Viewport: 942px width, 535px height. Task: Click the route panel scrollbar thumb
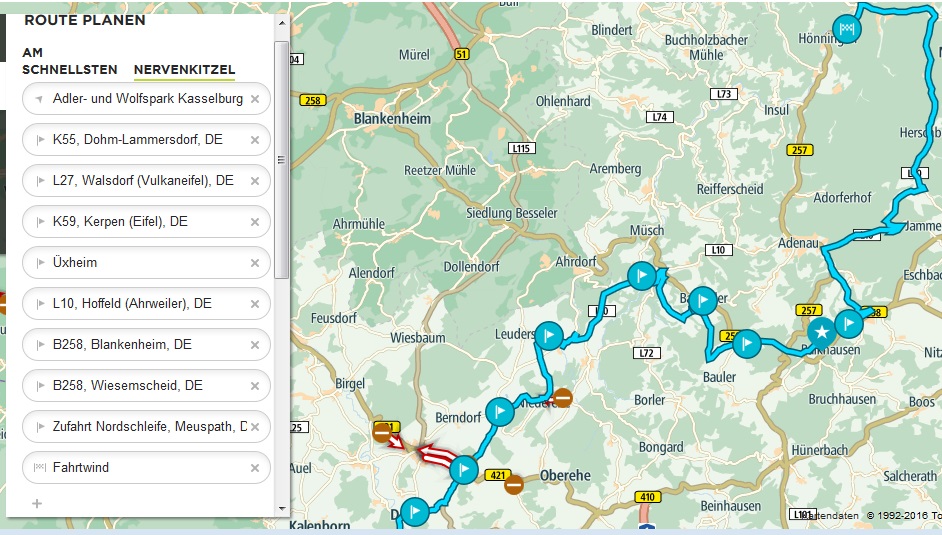[281, 160]
